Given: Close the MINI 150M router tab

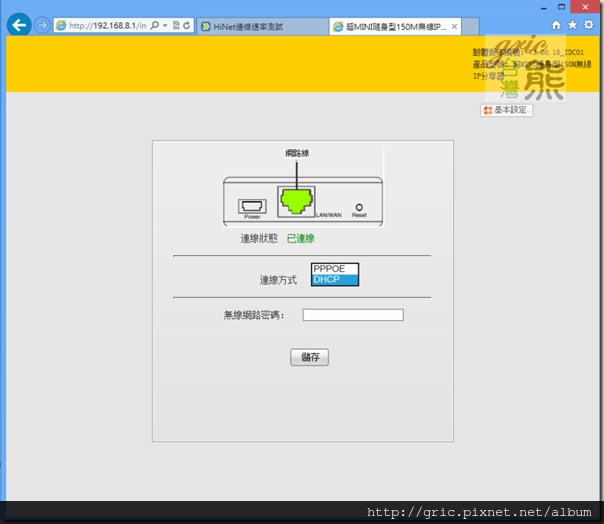Looking at the screenshot, I should pos(455,27).
